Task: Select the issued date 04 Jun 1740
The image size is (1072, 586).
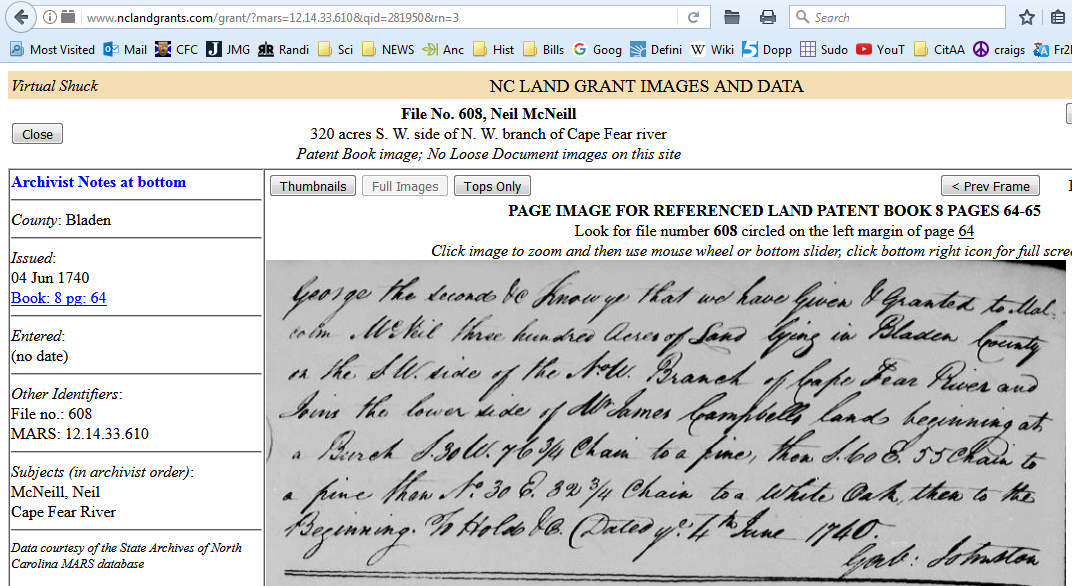Action: 50,278
